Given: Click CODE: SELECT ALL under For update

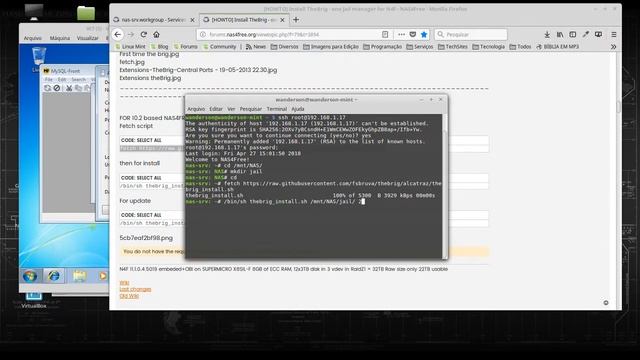Looking at the screenshot, I should click(x=141, y=215).
